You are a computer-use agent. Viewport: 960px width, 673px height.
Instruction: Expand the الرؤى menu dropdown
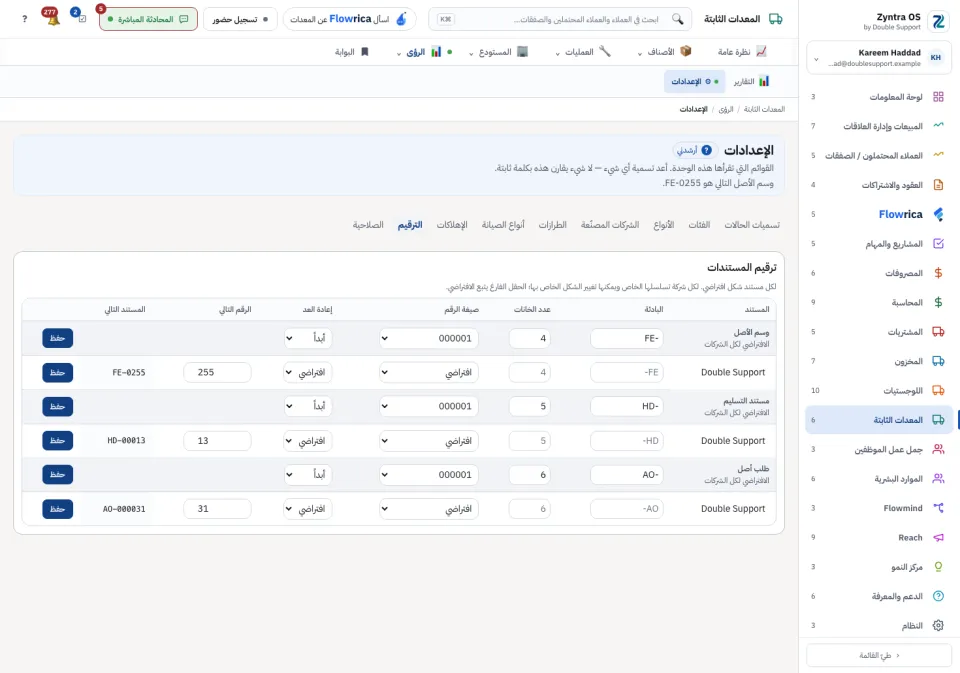(424, 52)
